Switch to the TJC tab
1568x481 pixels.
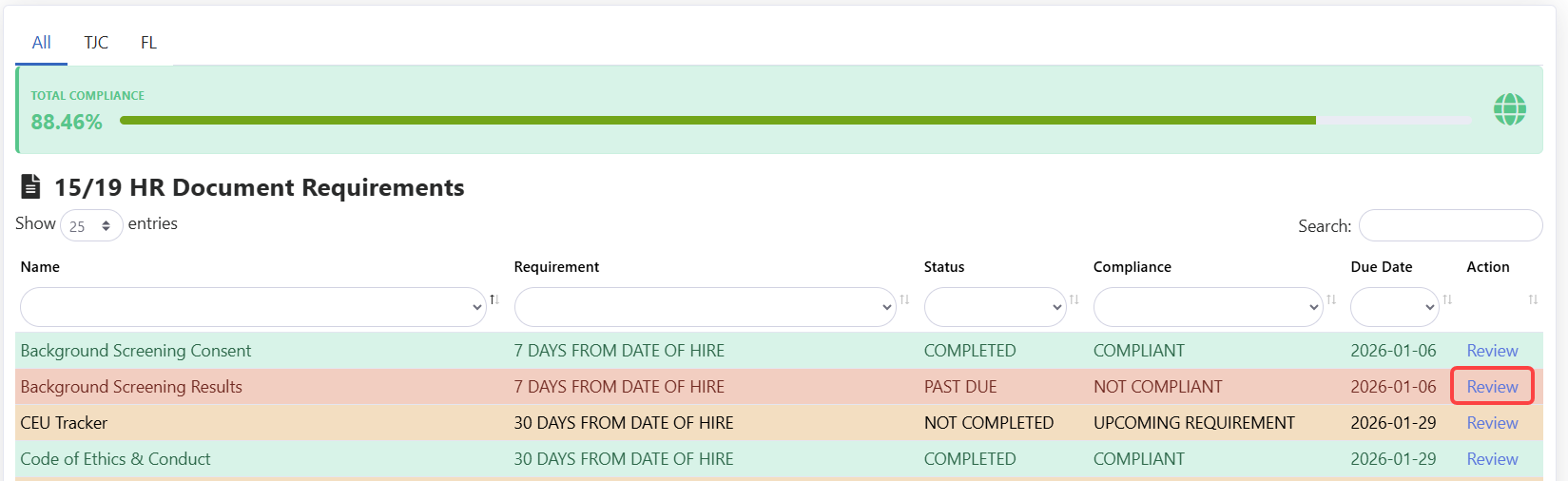point(96,43)
